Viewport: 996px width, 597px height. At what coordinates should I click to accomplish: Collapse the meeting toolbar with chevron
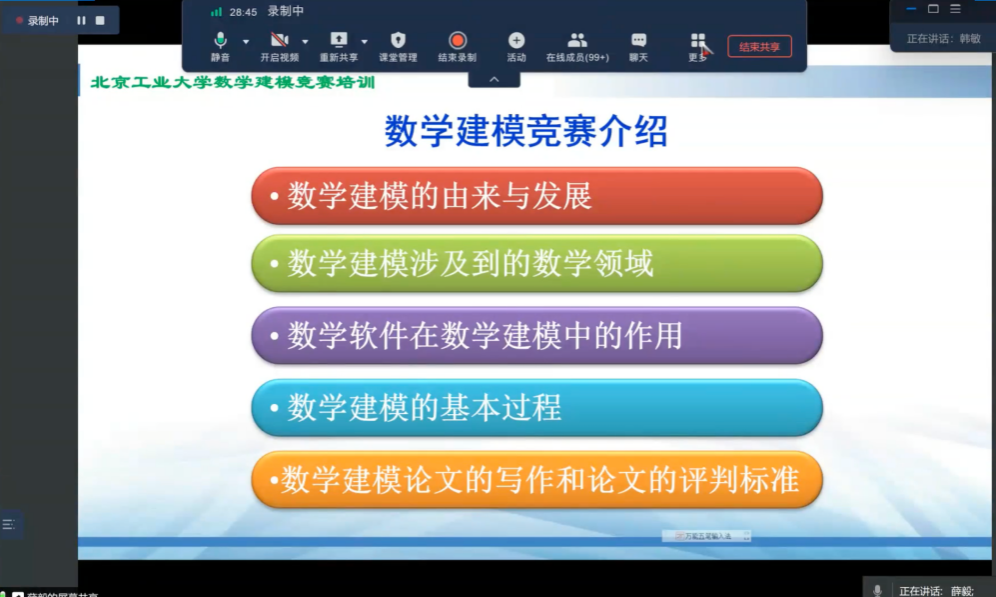[494, 79]
